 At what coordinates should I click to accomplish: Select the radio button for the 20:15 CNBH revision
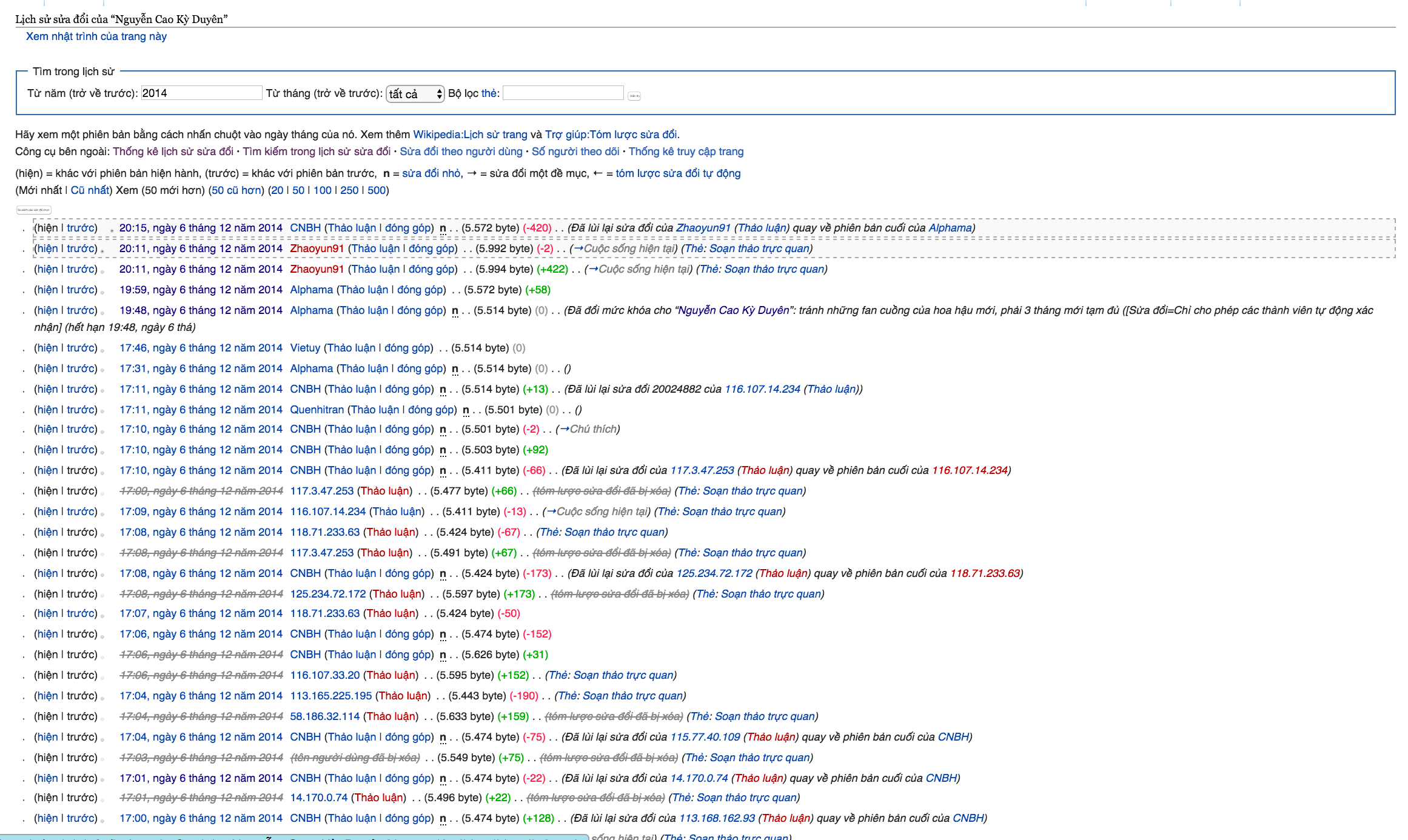[x=112, y=230]
